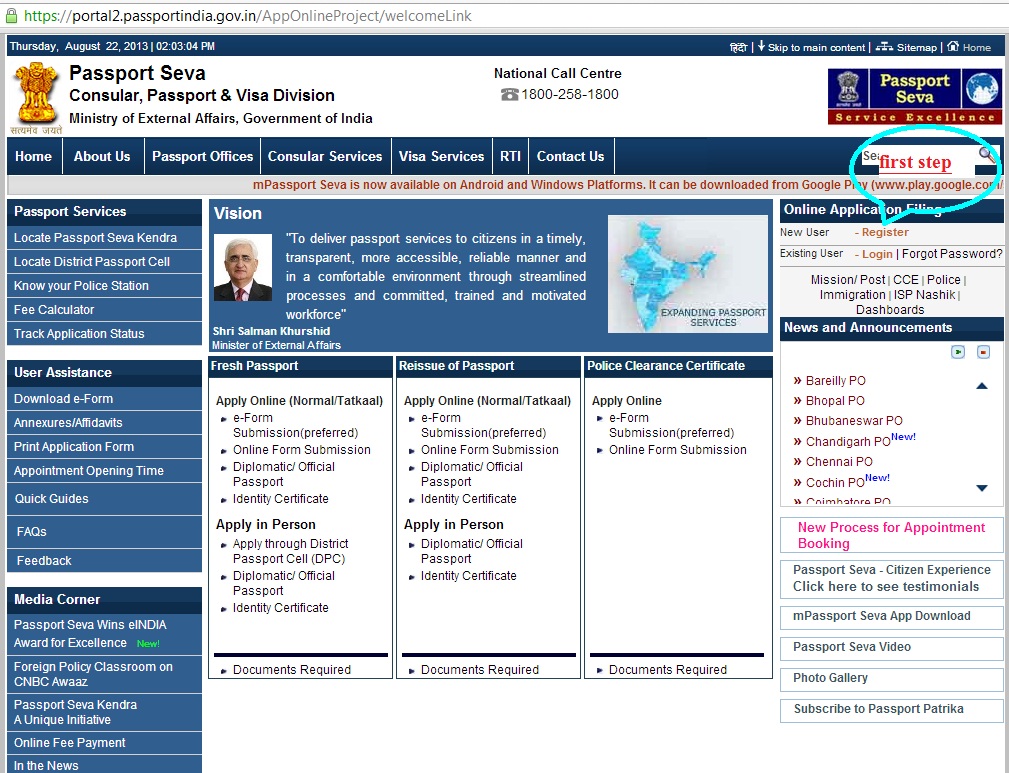Click the telephone icon beside the call centre number
Image resolution: width=1009 pixels, height=773 pixels.
pyautogui.click(x=510, y=95)
